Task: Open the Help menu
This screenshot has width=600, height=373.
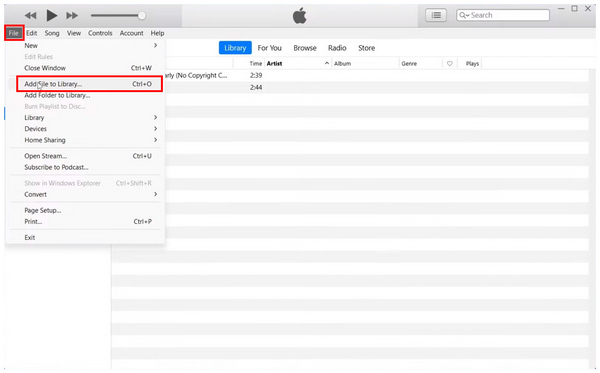Action: point(157,33)
